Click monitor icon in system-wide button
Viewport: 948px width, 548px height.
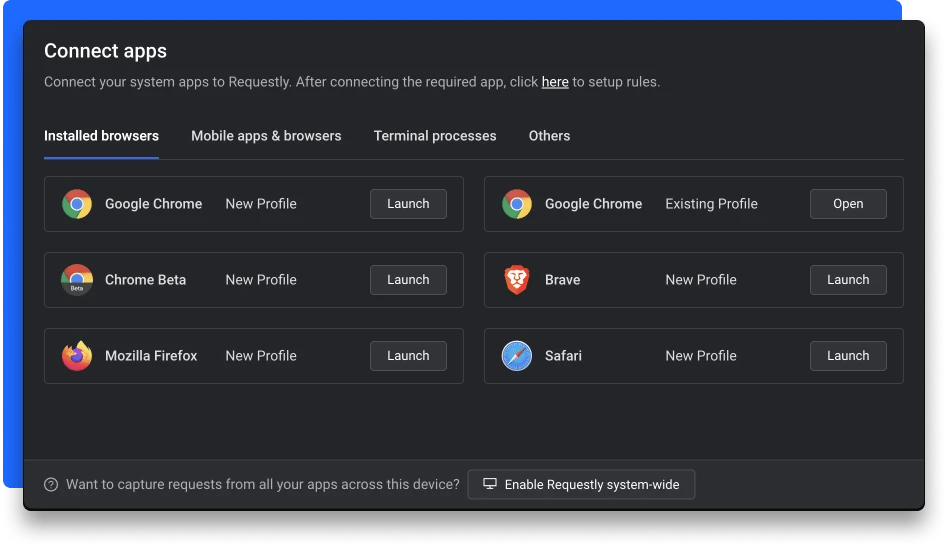490,484
